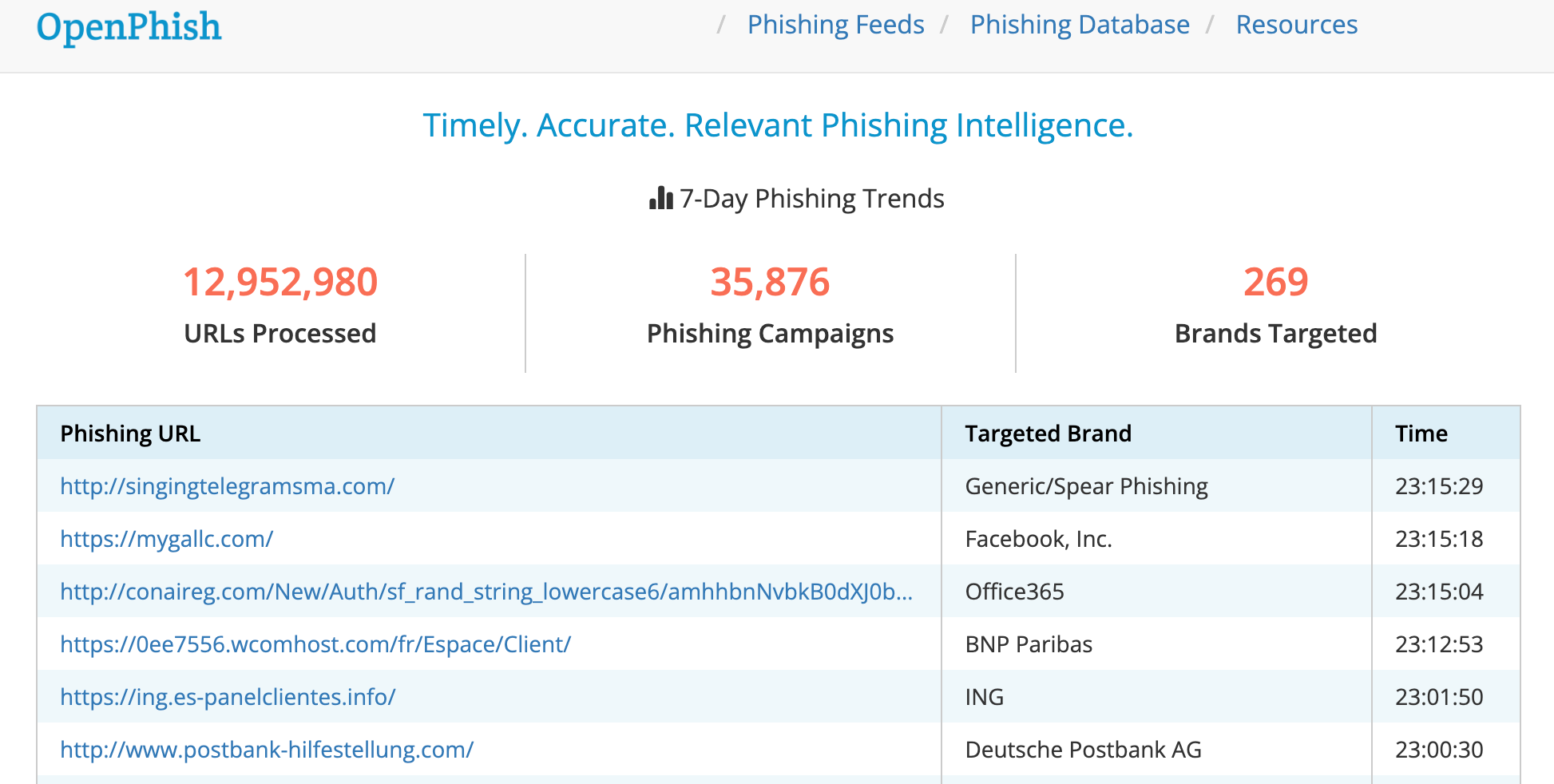This screenshot has width=1554, height=784.
Task: Click the bar chart trends icon
Action: [661, 198]
